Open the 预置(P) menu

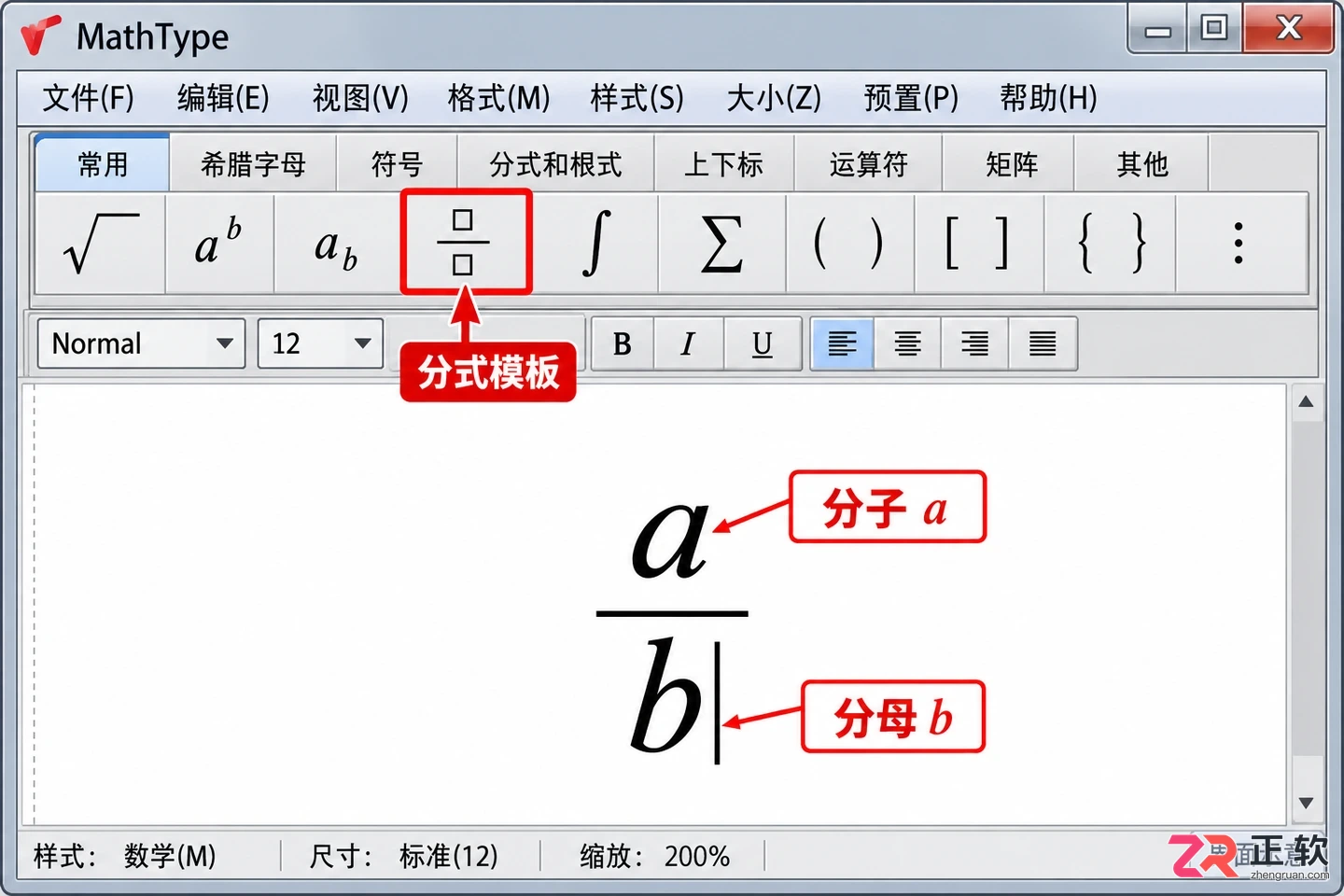911,98
